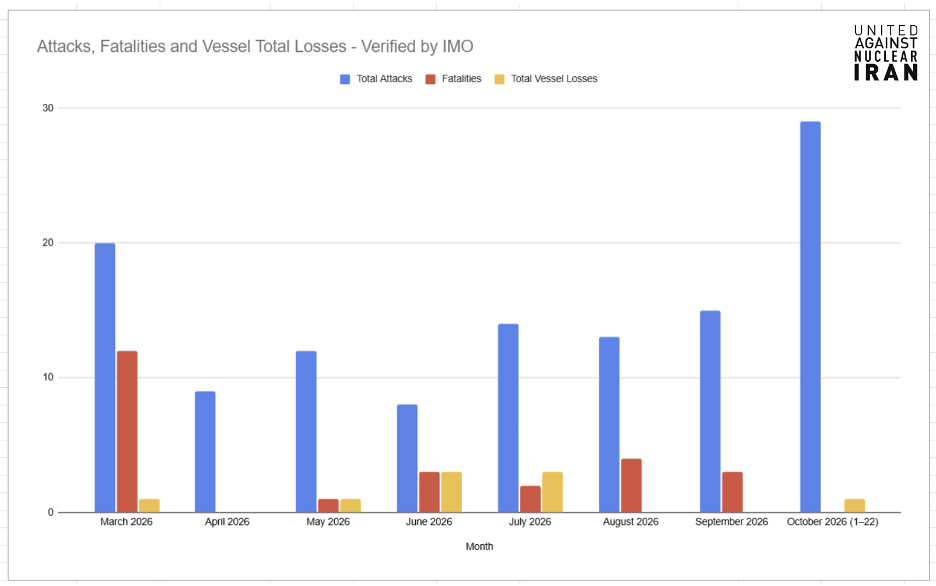Viewport: 936px width, 586px height.
Task: Select the October 2026 (1–22) axis label
Action: tap(832, 522)
